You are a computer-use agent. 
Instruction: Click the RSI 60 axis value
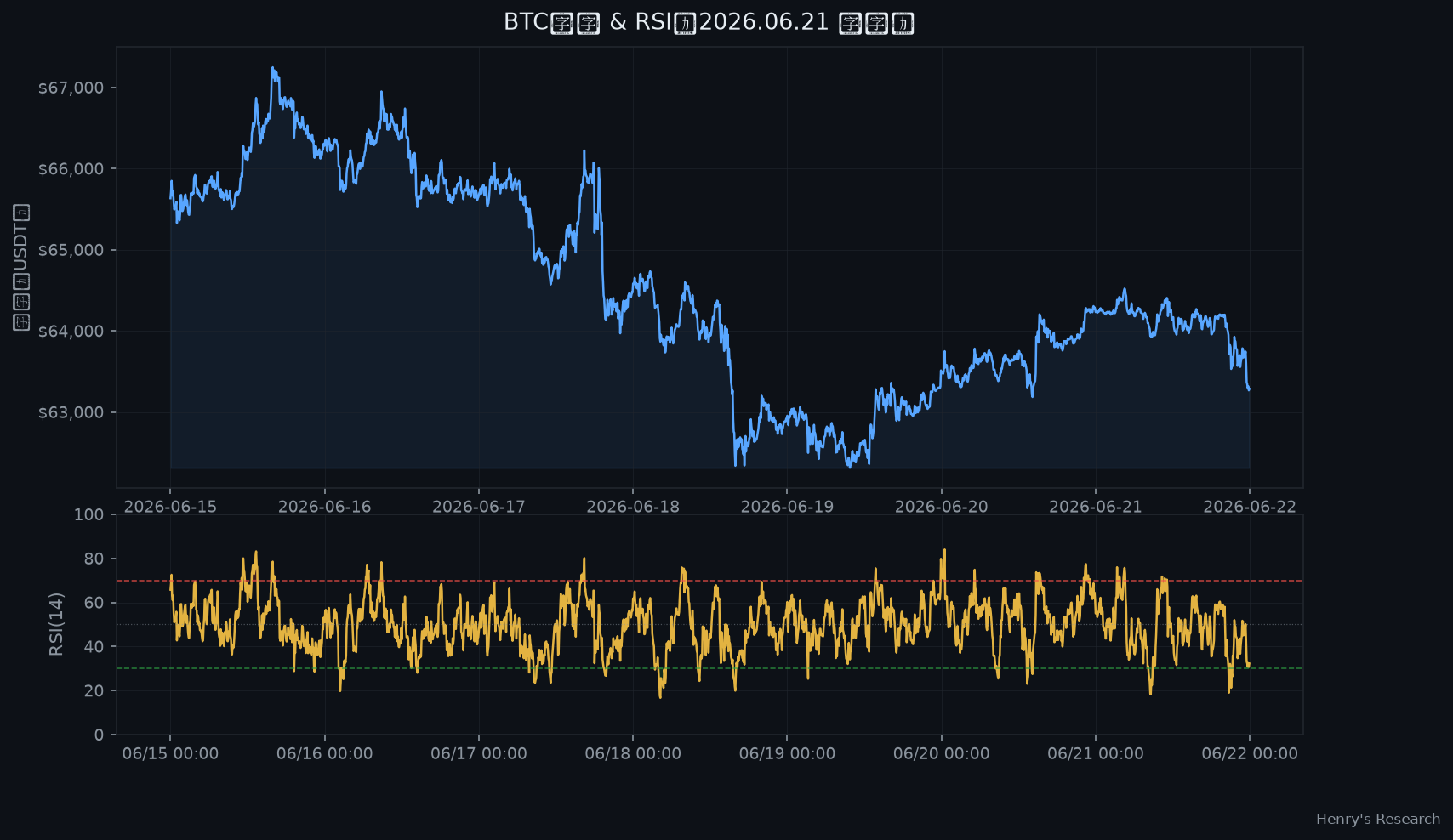[x=94, y=603]
